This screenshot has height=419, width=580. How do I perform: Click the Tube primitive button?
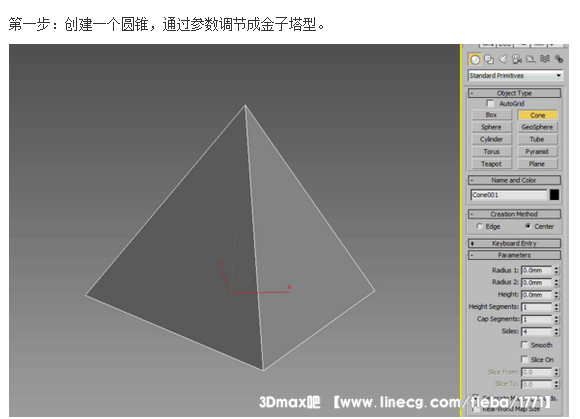click(537, 139)
